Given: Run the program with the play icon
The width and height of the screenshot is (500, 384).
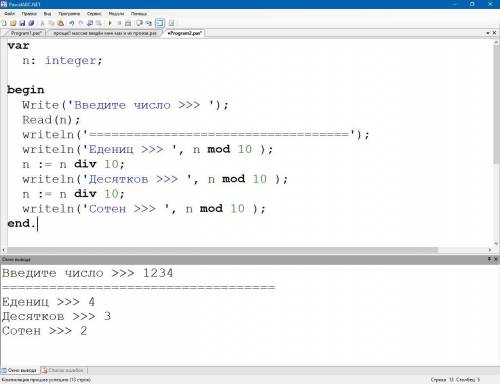Looking at the screenshot, I should click(110, 23).
